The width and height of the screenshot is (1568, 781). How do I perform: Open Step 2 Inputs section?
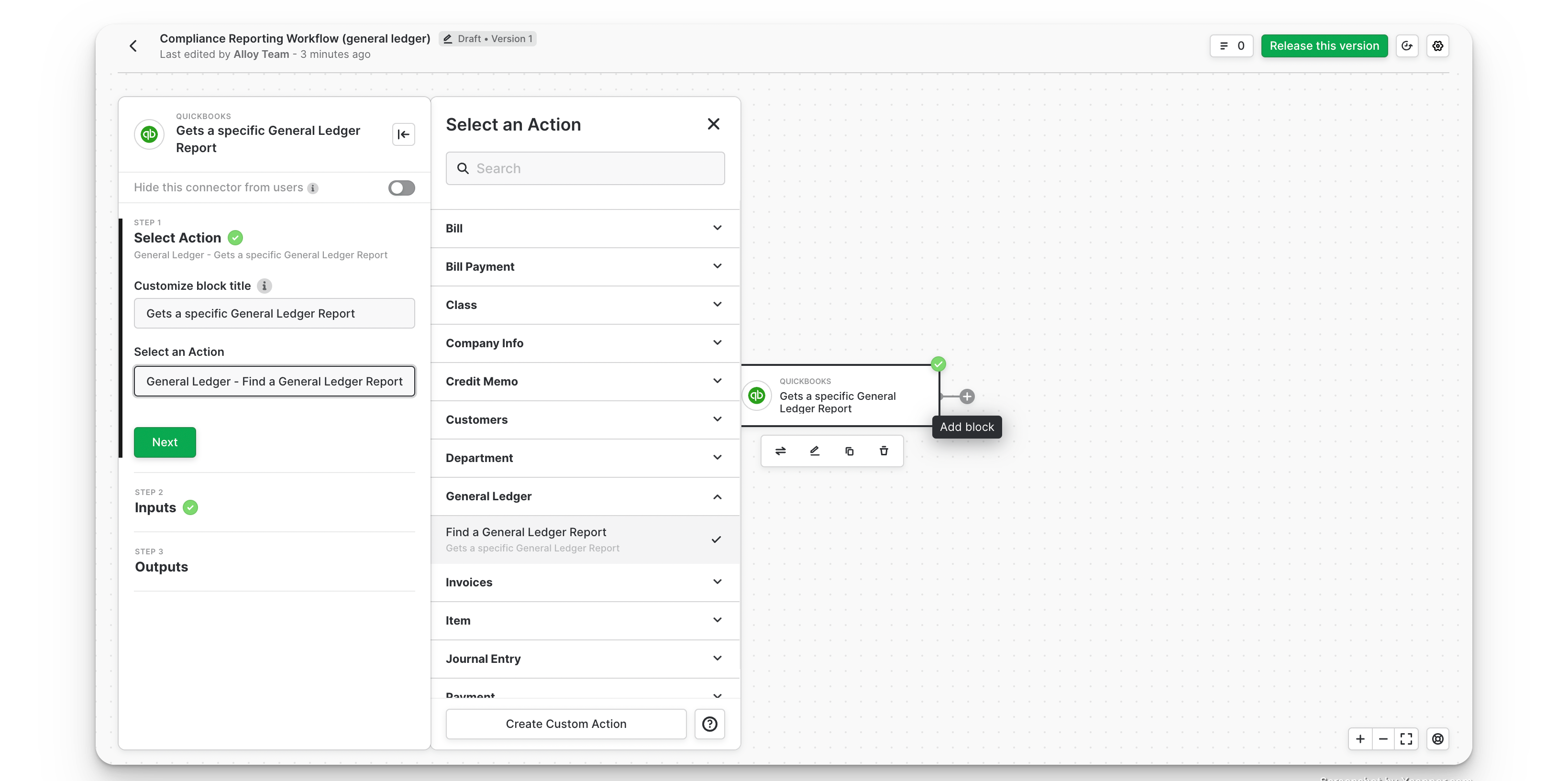point(156,508)
